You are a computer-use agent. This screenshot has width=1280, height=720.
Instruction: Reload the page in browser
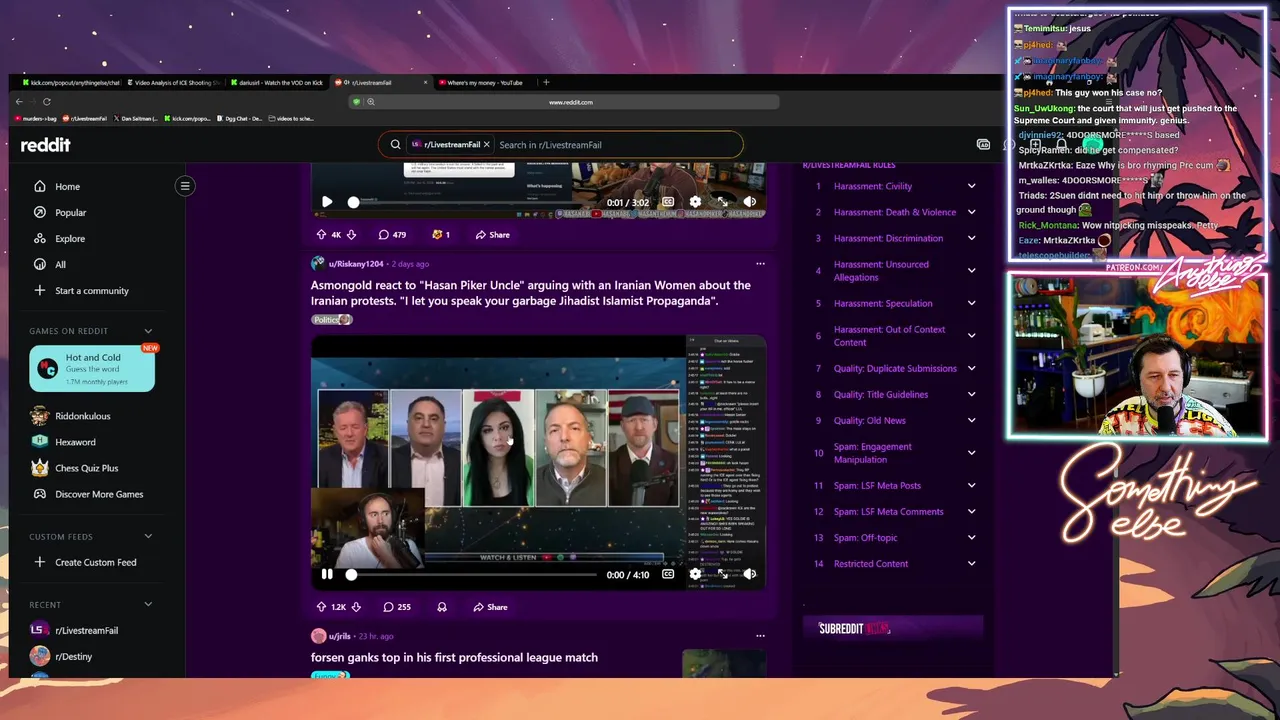[x=47, y=101]
